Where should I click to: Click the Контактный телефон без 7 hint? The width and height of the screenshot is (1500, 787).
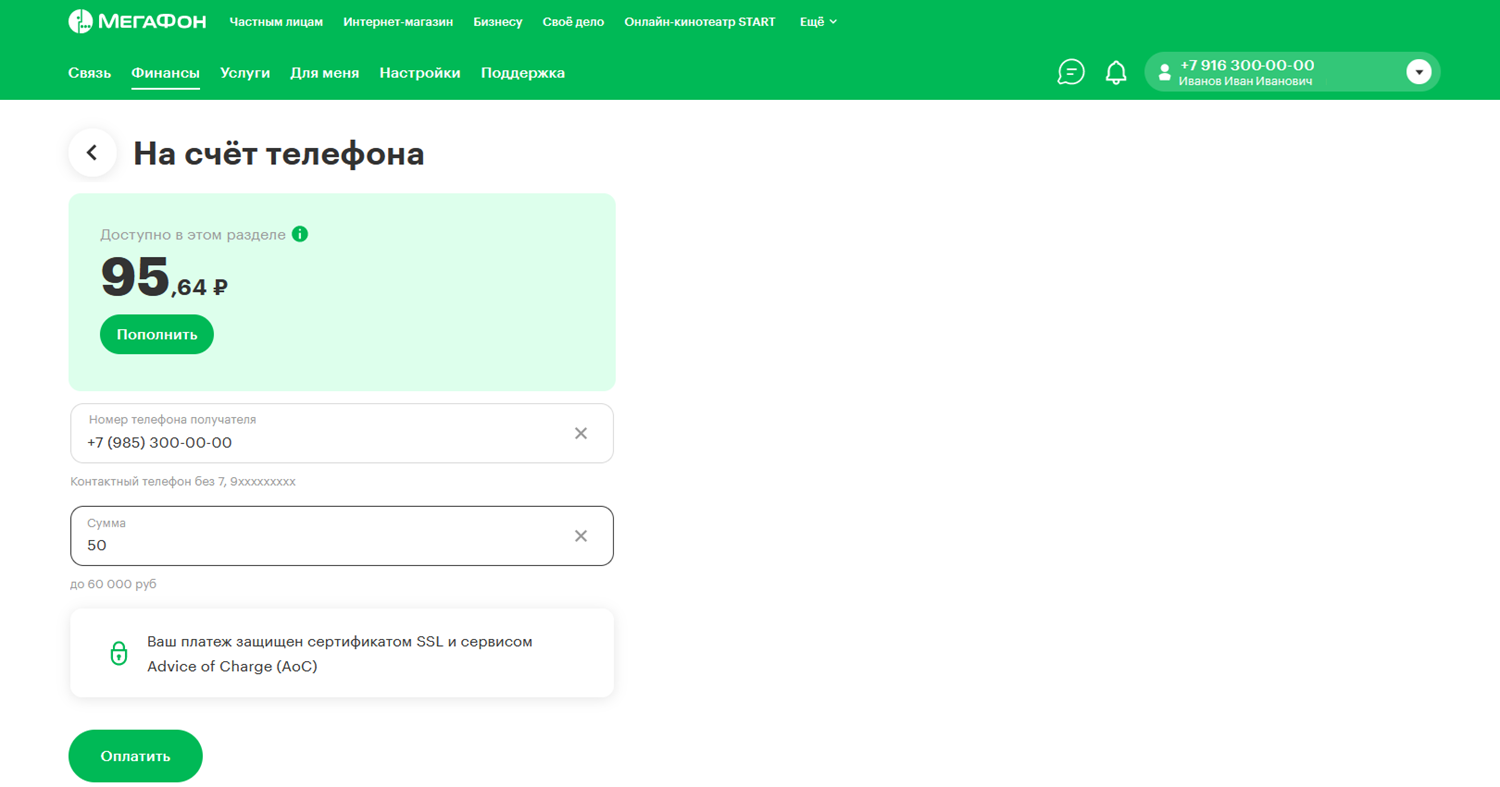click(183, 481)
